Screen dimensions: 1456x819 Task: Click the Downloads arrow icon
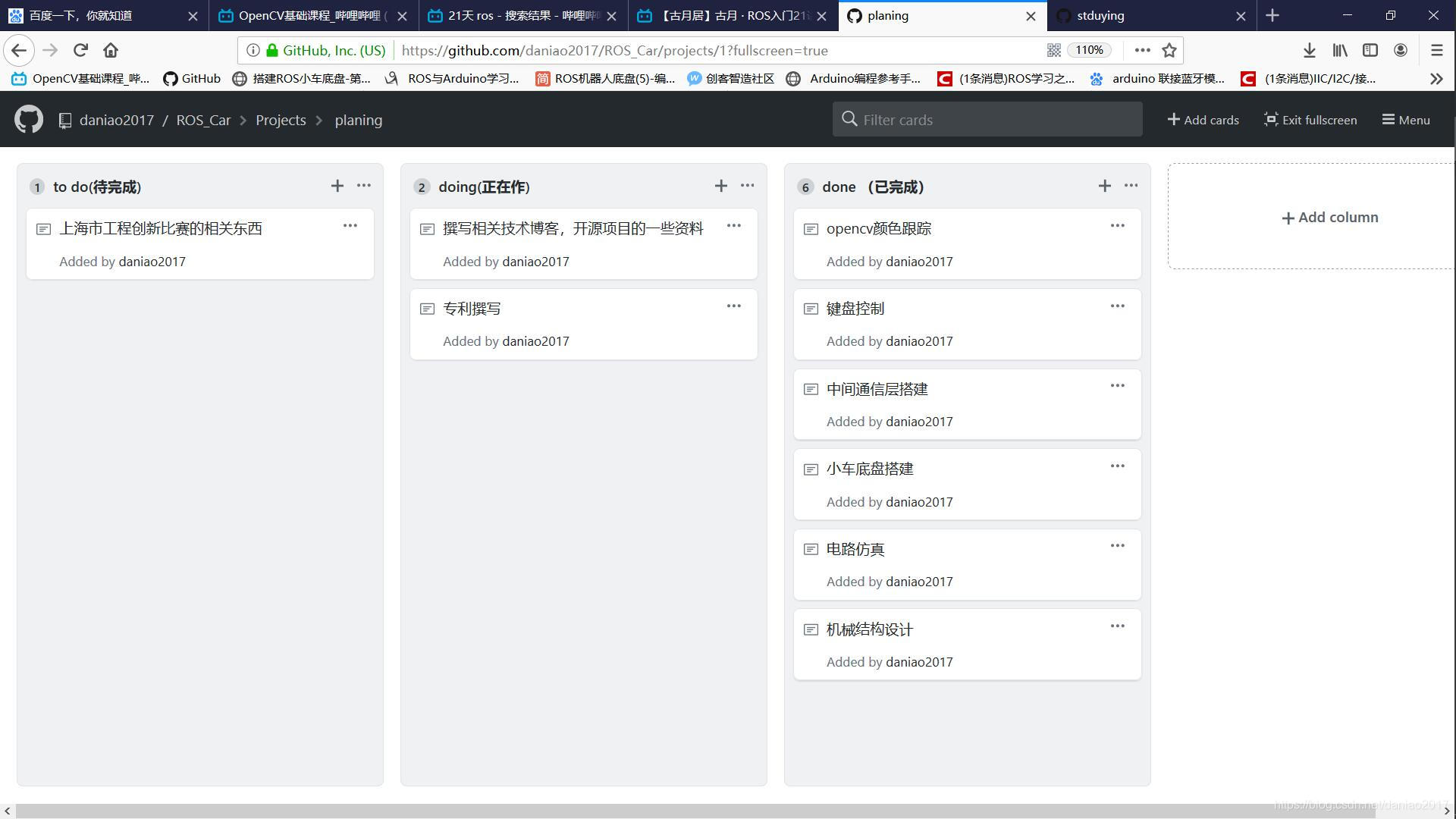[x=1308, y=50]
